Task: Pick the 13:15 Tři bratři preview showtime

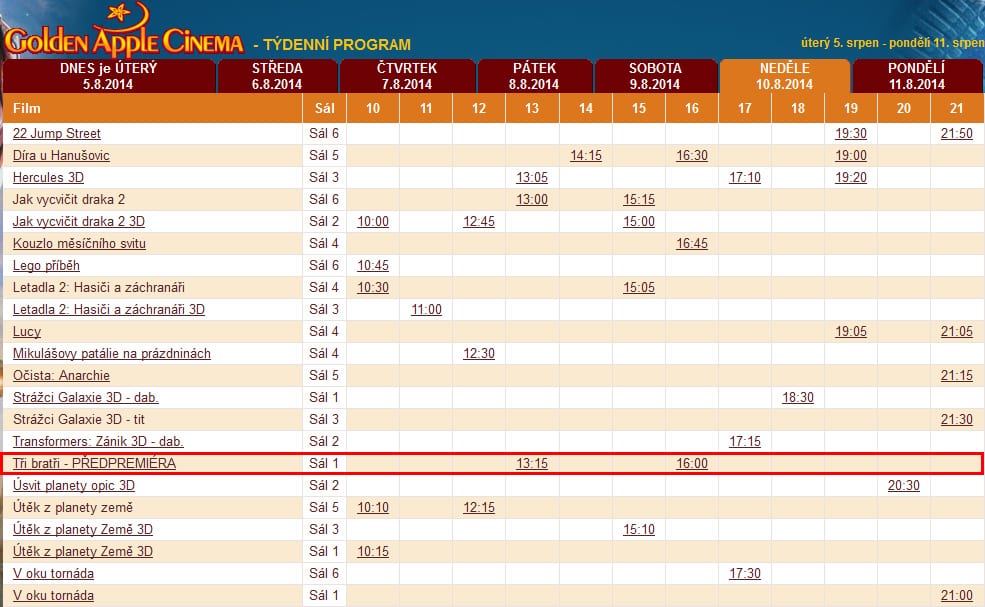Action: [532, 464]
